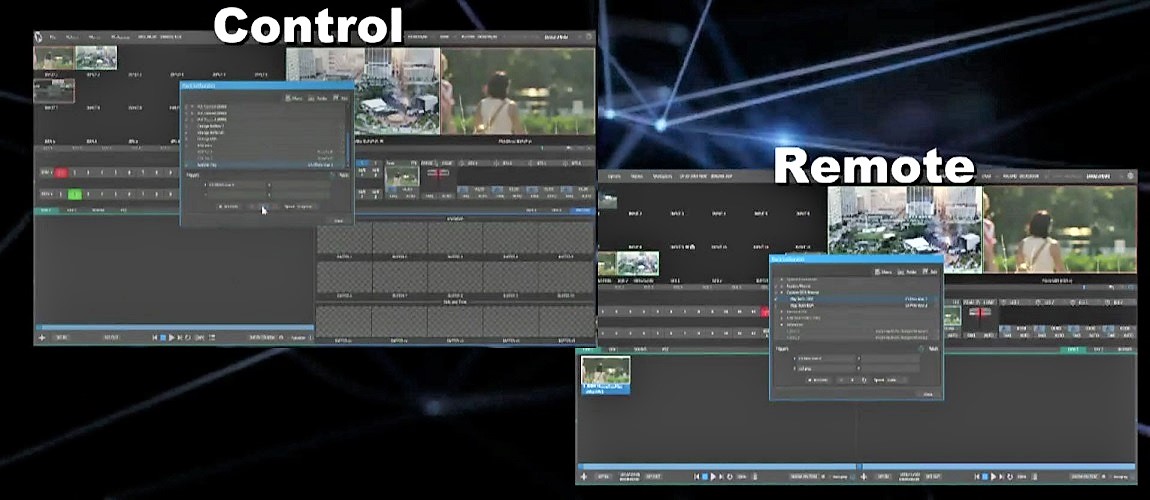Toggle loop on left DDR in Remote window

[x=730, y=477]
